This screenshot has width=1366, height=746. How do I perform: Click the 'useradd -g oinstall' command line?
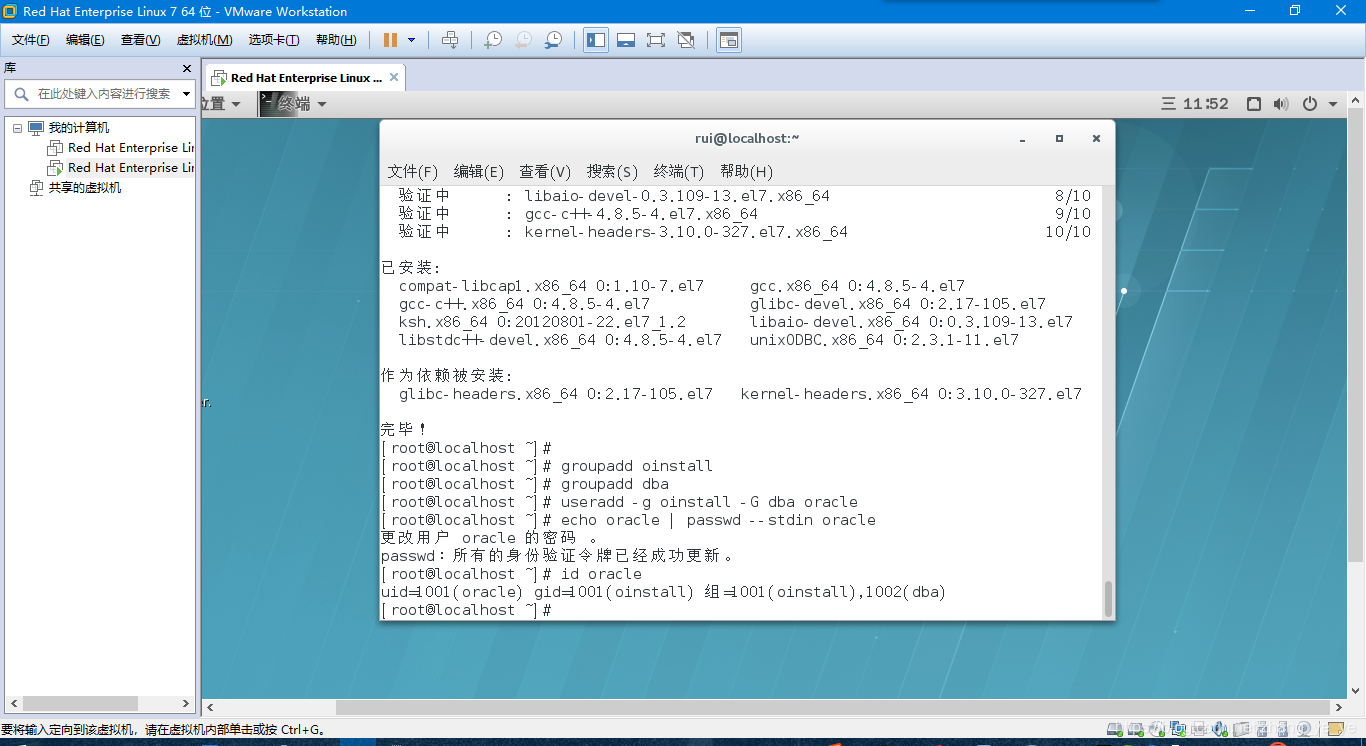point(619,502)
